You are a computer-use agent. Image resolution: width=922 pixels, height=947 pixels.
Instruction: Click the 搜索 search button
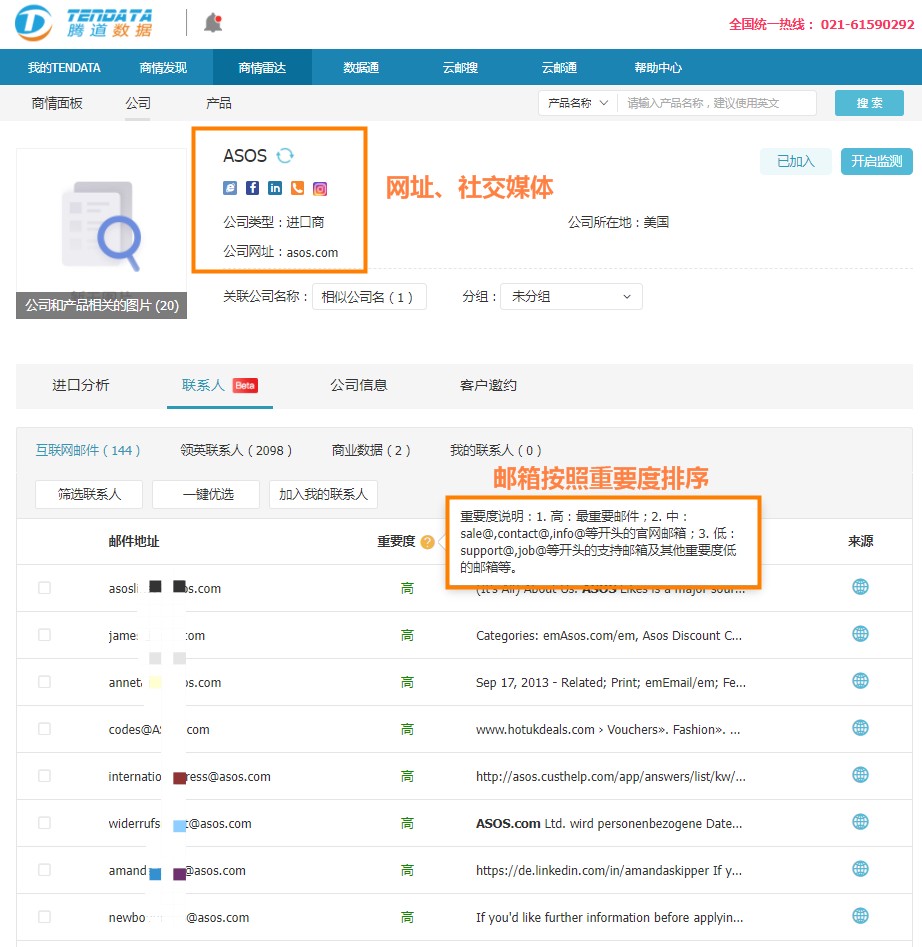coord(869,103)
